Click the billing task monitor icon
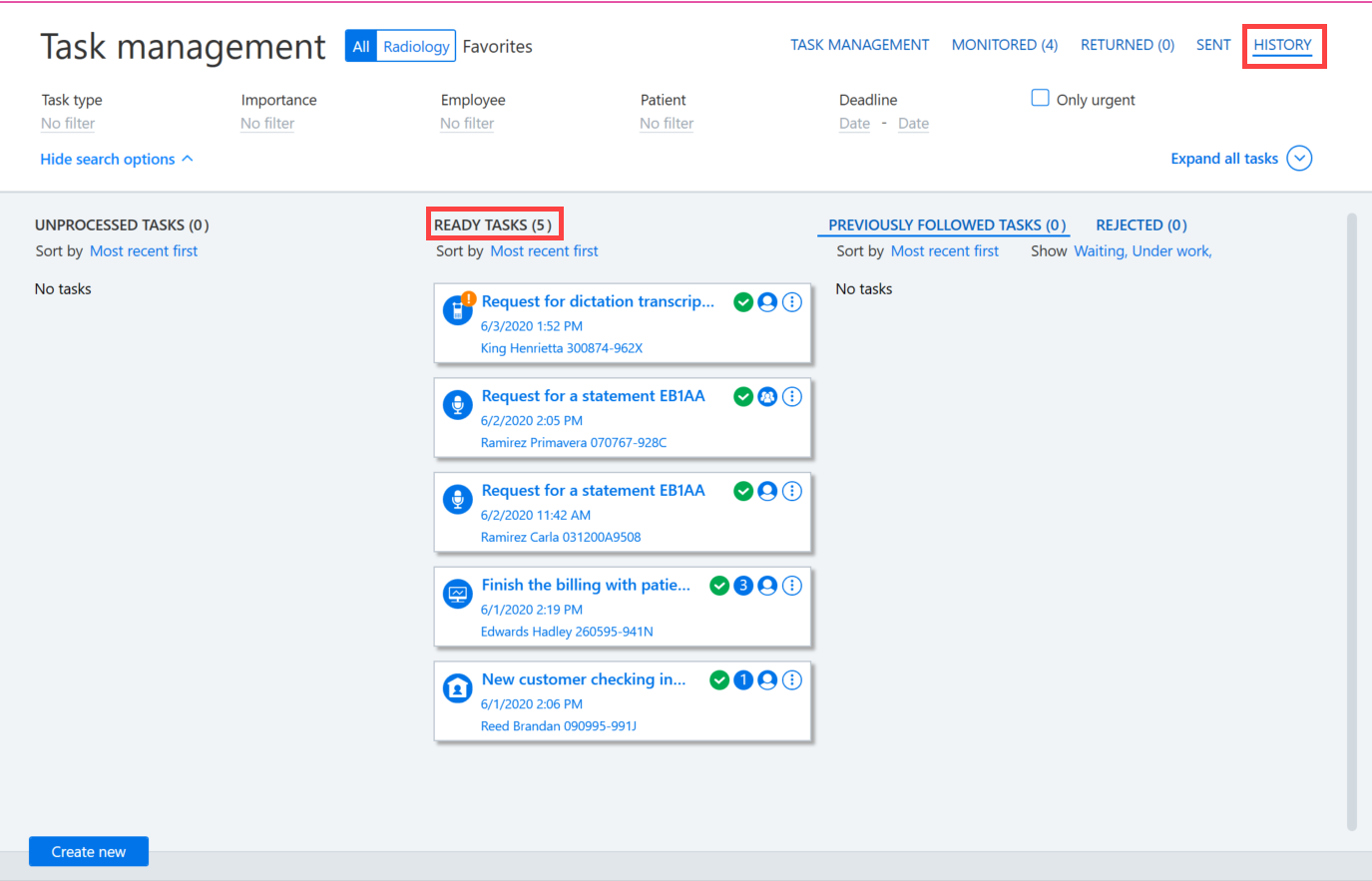This screenshot has width=1372, height=881. [458, 594]
